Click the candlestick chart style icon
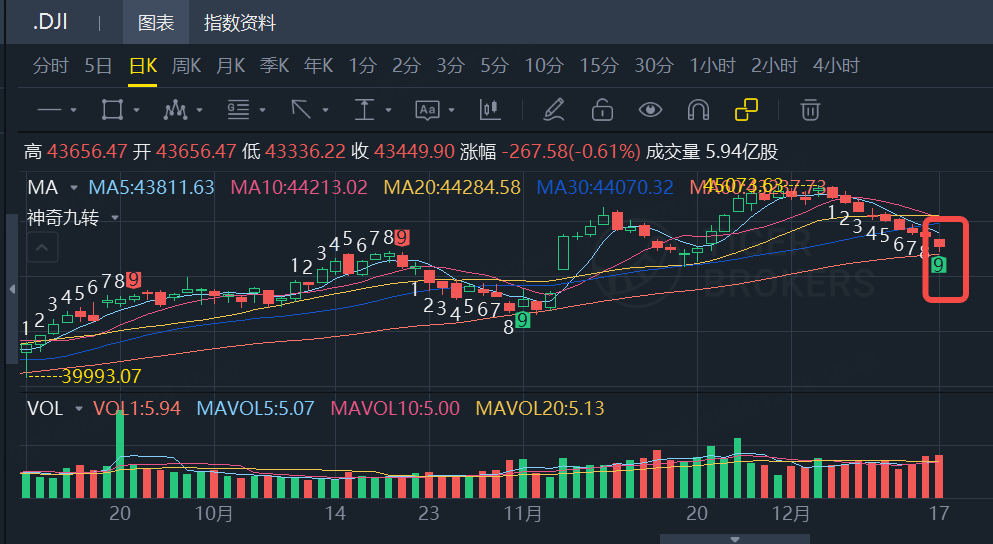993x544 pixels. pyautogui.click(x=490, y=110)
